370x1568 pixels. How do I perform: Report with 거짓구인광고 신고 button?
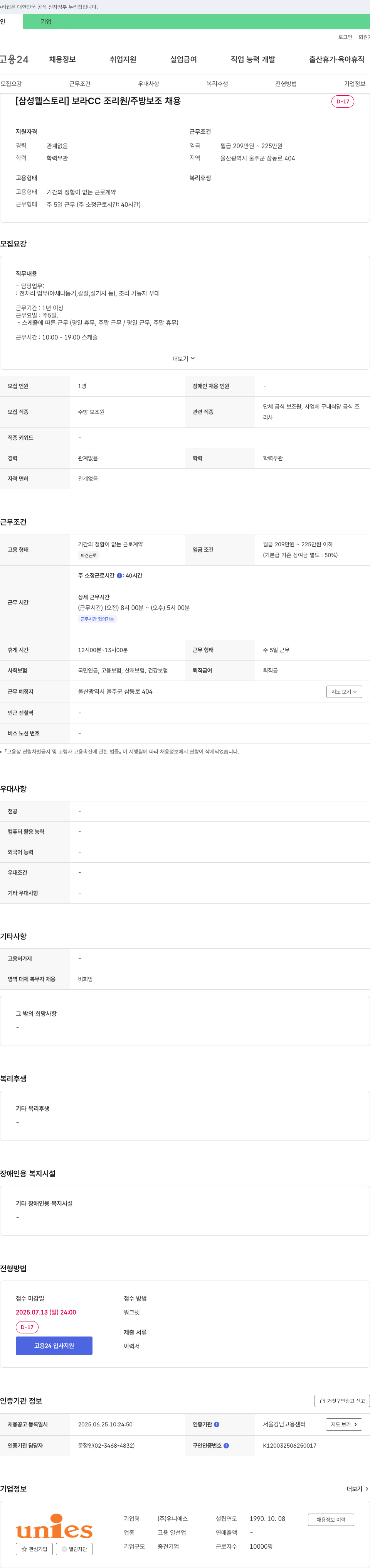pos(342,1401)
